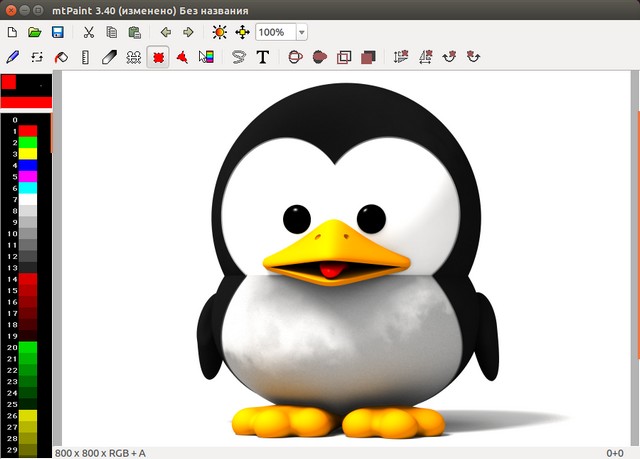Select the Clone tool
Image resolution: width=640 pixels, height=459 pixels.
(x=133, y=57)
